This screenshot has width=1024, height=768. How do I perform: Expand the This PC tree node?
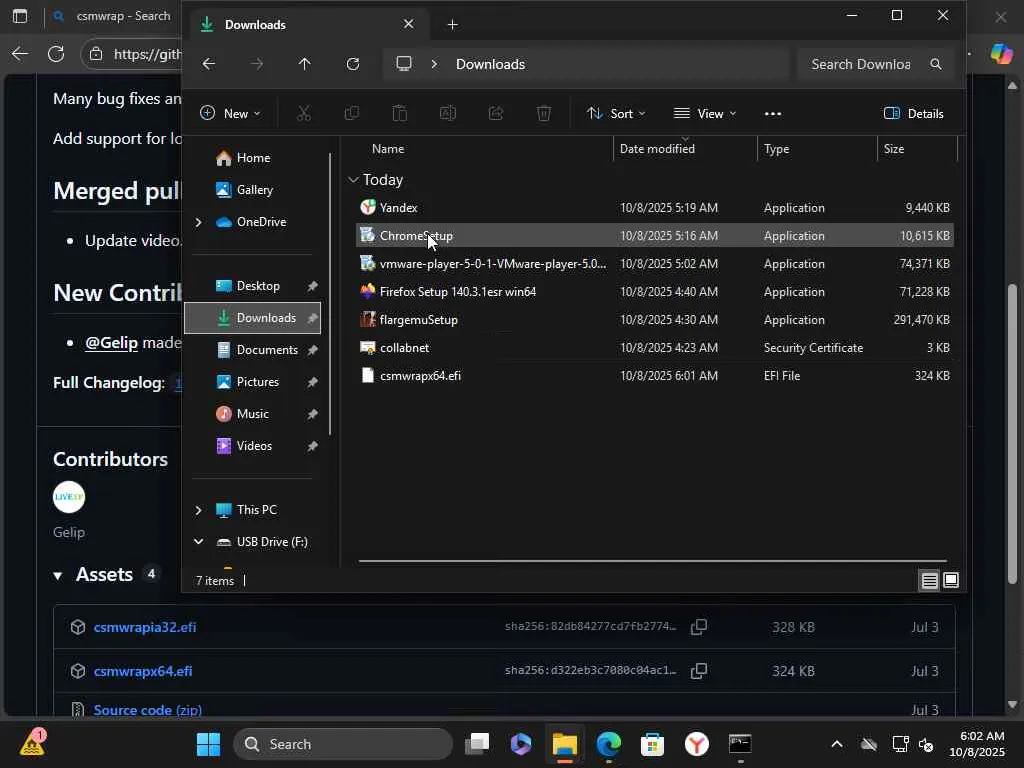coord(199,510)
